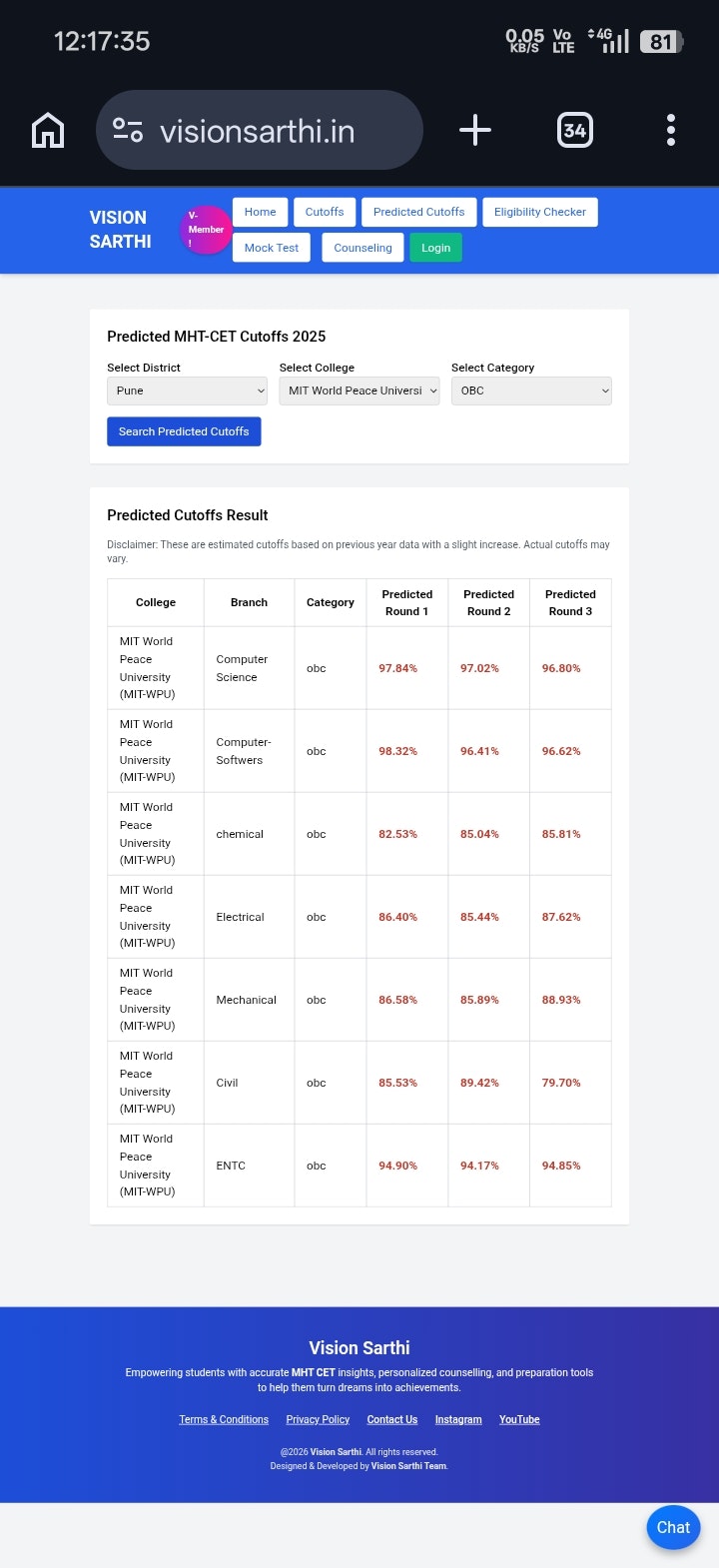
Task: Launch the Mock Test section
Action: (271, 247)
